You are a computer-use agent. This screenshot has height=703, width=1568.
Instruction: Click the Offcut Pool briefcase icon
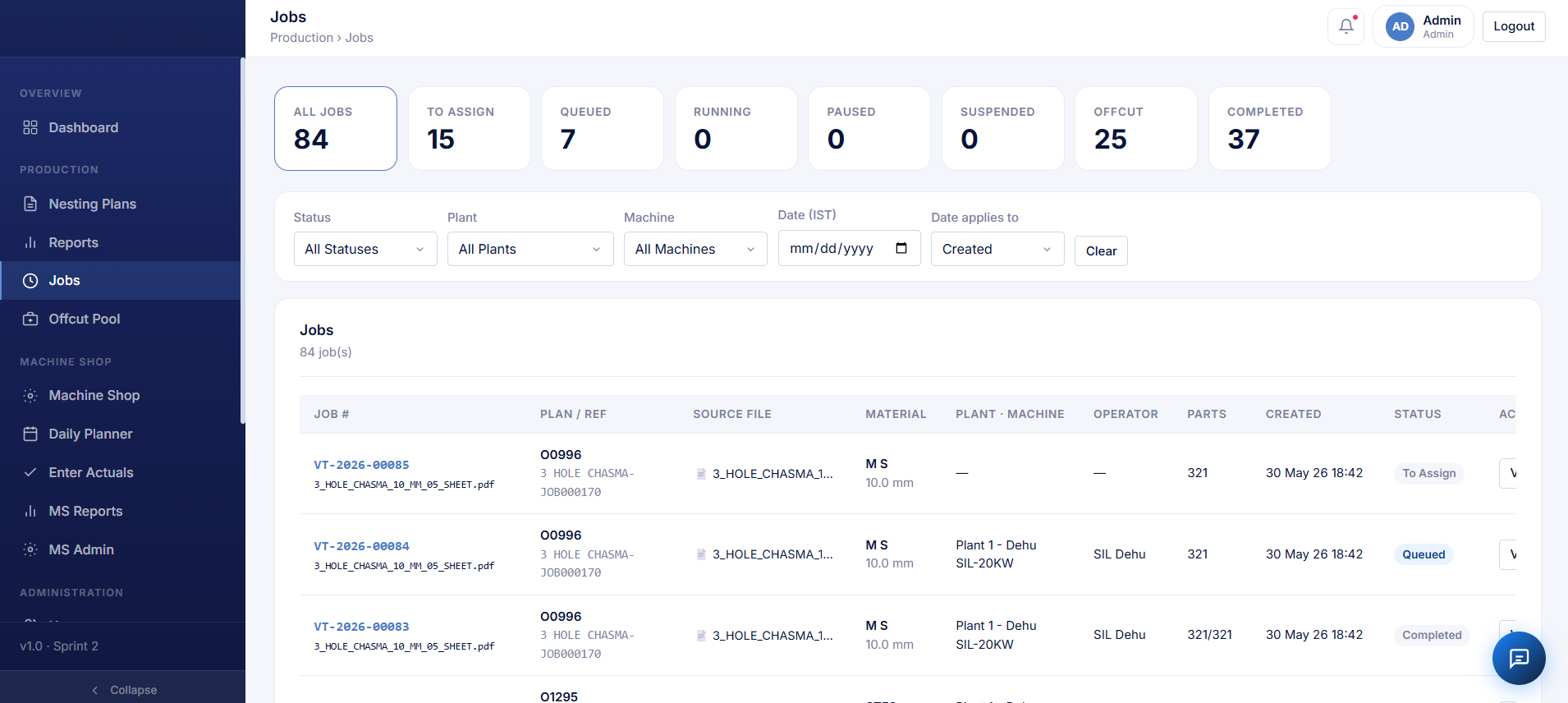pyautogui.click(x=30, y=319)
